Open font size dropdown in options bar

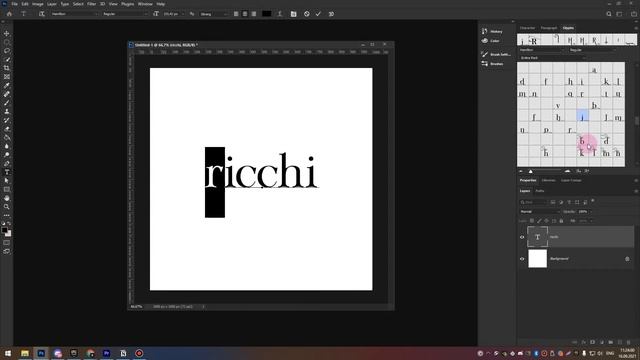182,14
